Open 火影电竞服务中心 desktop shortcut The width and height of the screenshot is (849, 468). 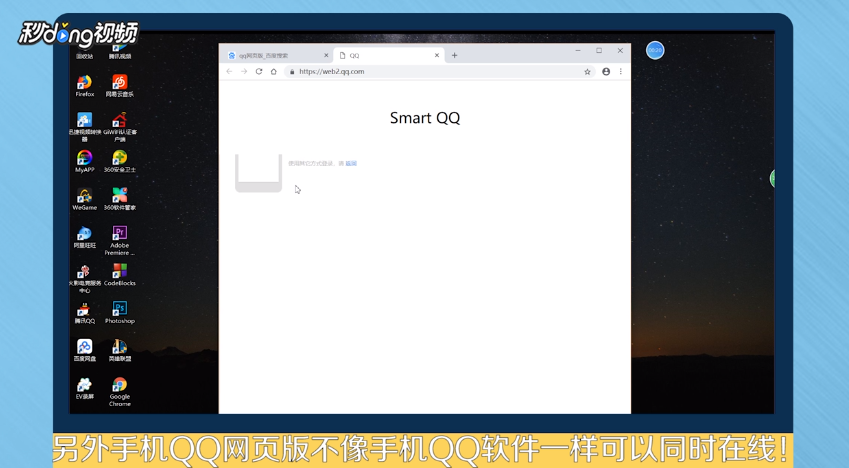84,278
